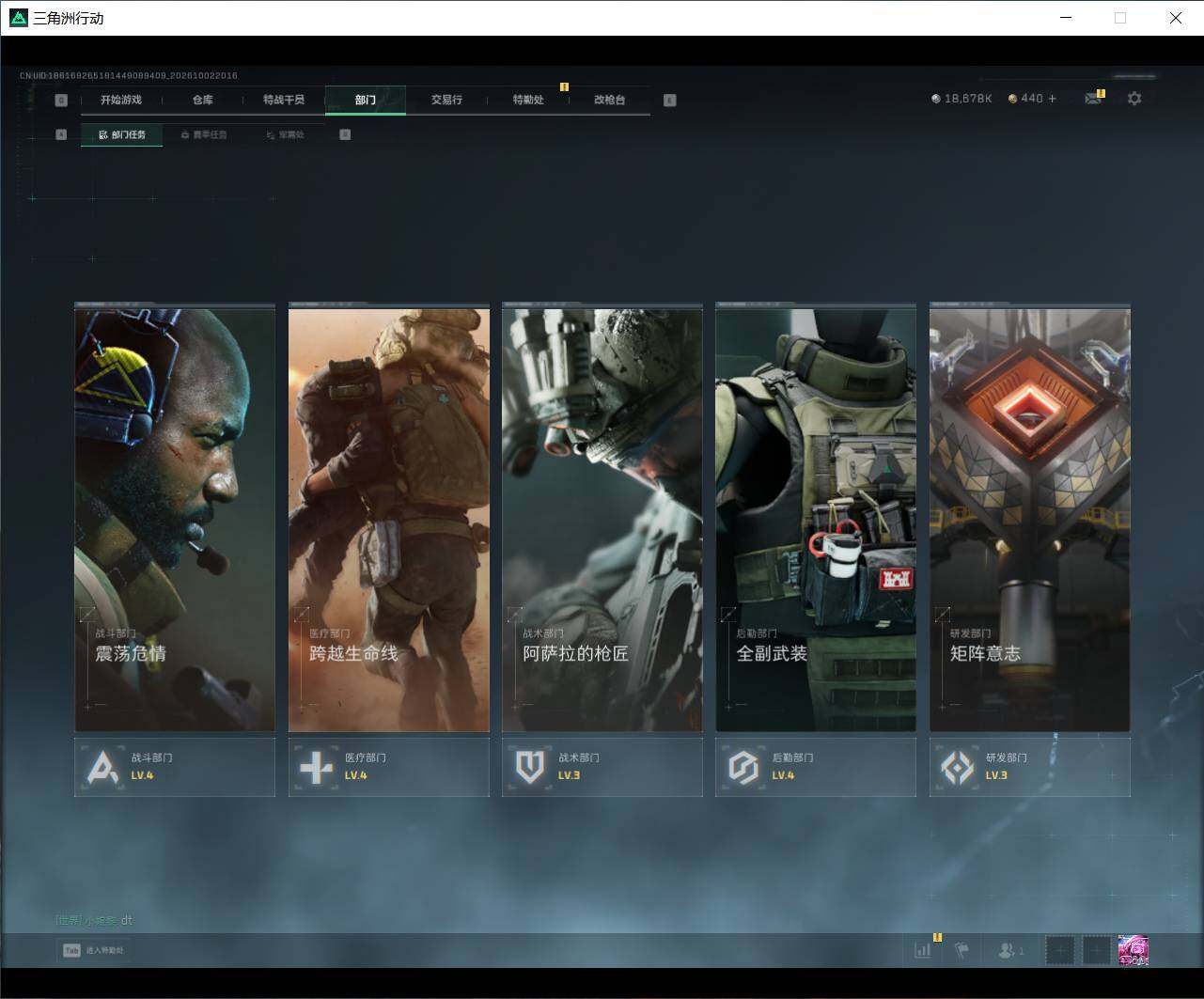Open the player avatar portrait
The width and height of the screenshot is (1204, 999).
point(1133,950)
